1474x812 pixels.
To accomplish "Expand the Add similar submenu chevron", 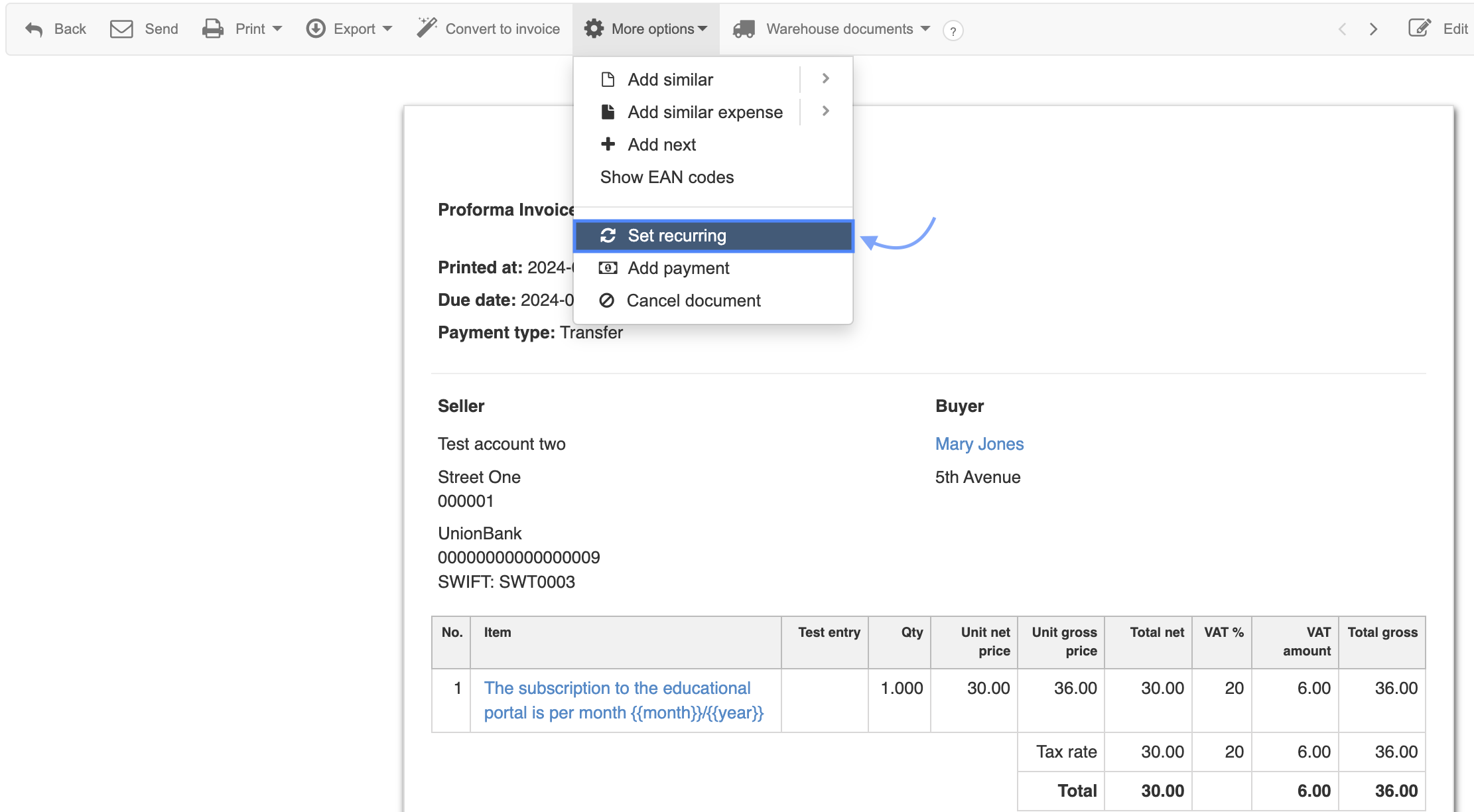I will pos(825,79).
